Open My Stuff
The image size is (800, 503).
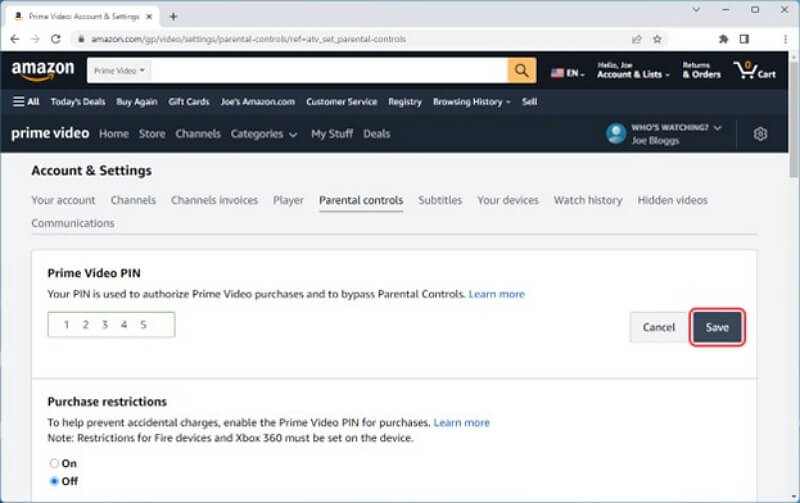point(332,134)
